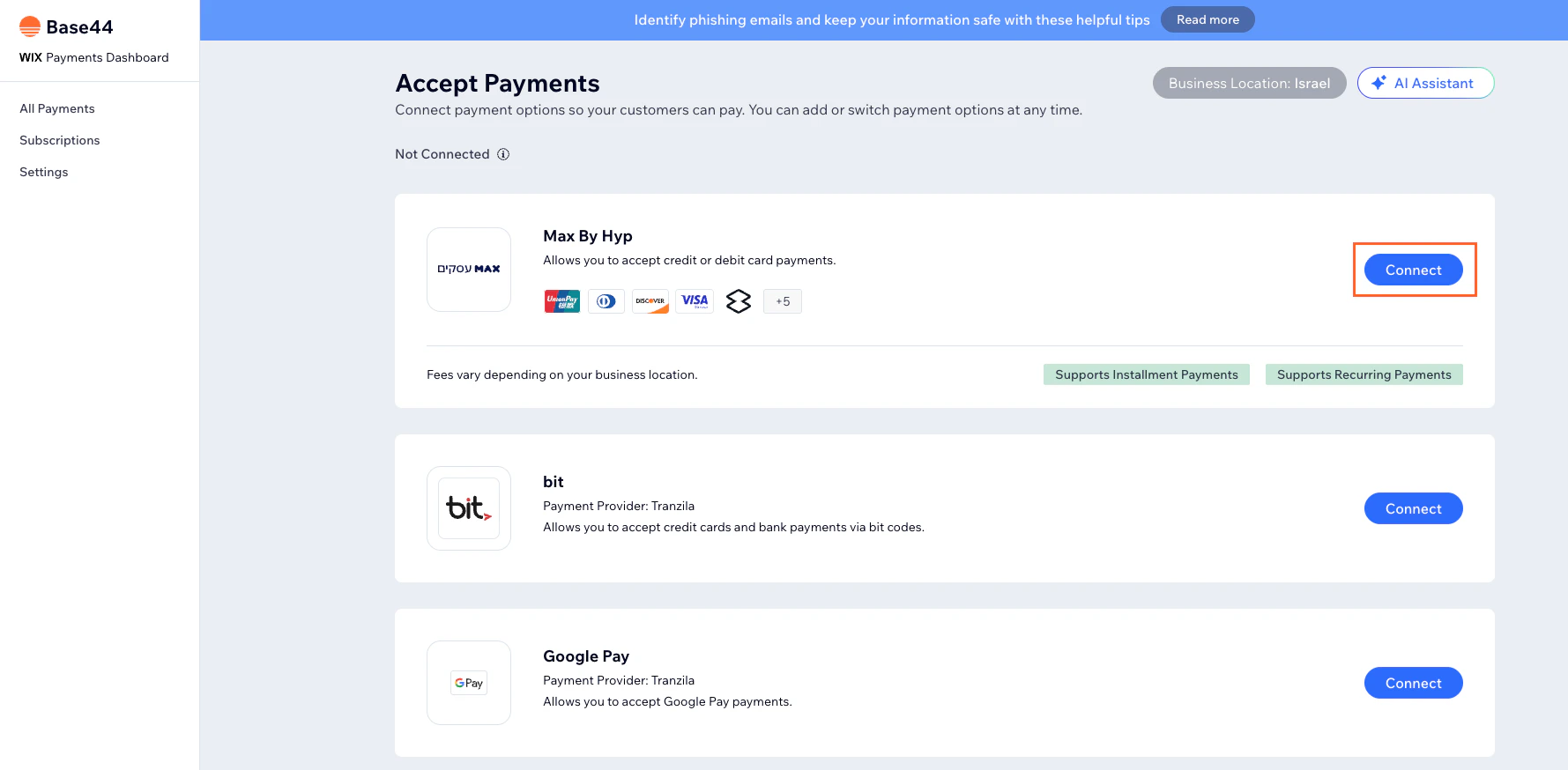Click the Diners Club card icon
This screenshot has width=1568, height=770.
click(606, 301)
